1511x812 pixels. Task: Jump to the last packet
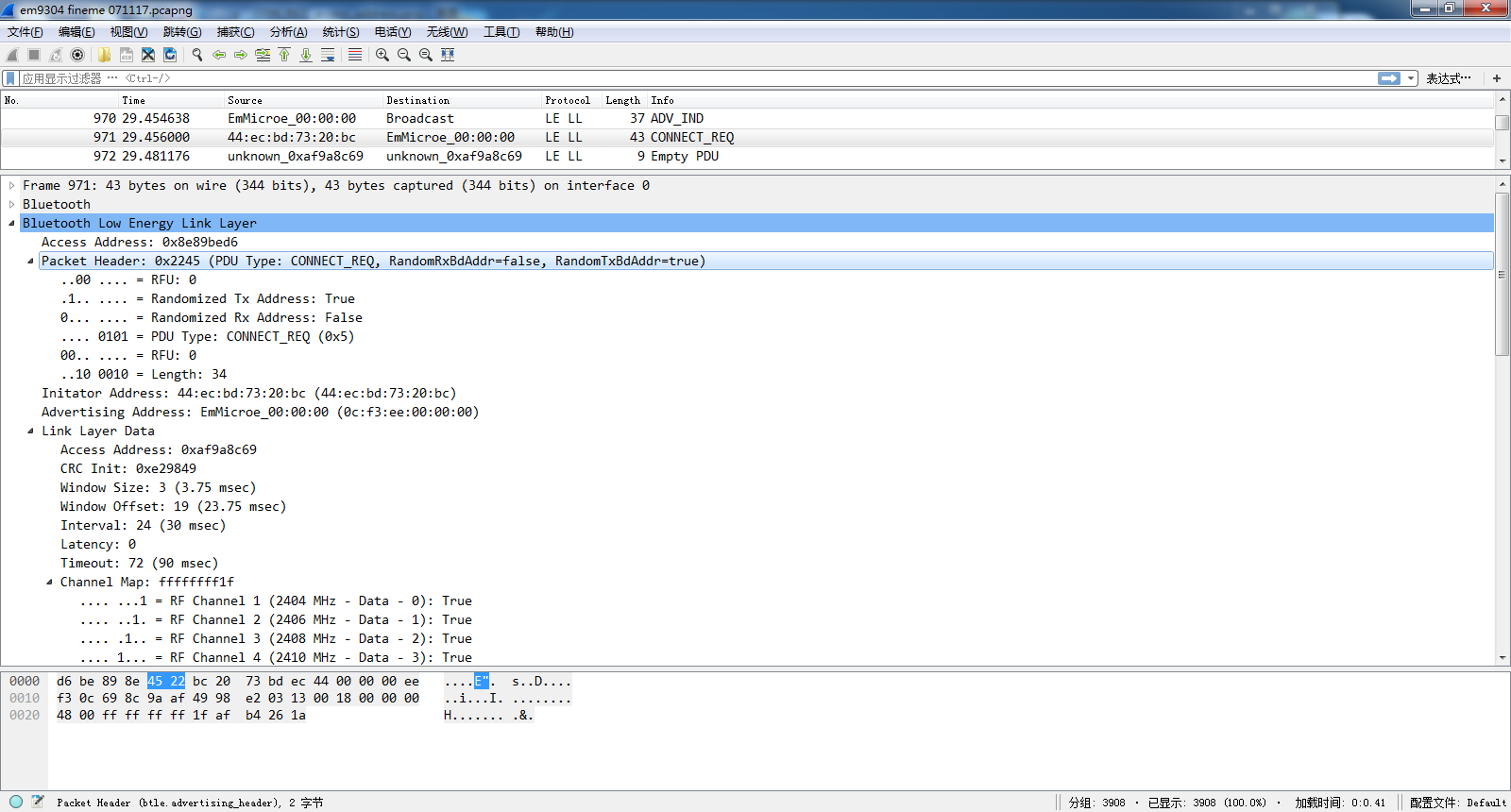(x=306, y=55)
